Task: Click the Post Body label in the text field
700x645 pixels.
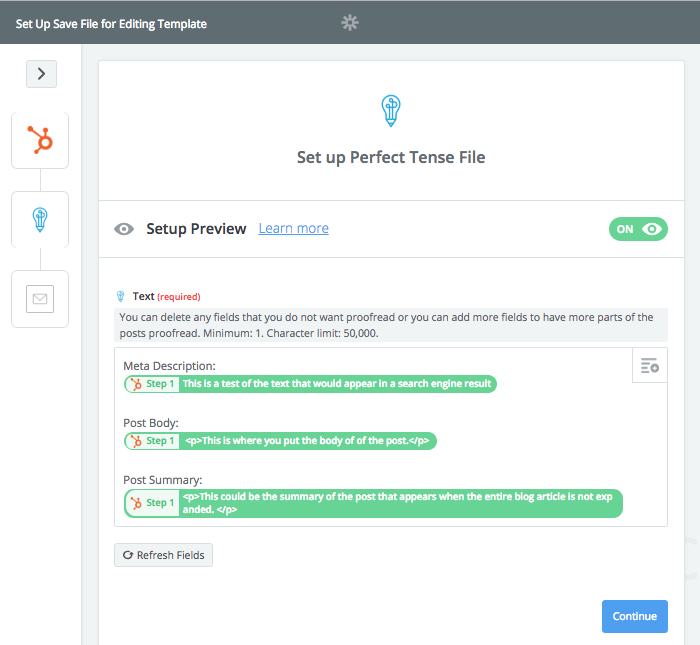Action: pyautogui.click(x=151, y=423)
